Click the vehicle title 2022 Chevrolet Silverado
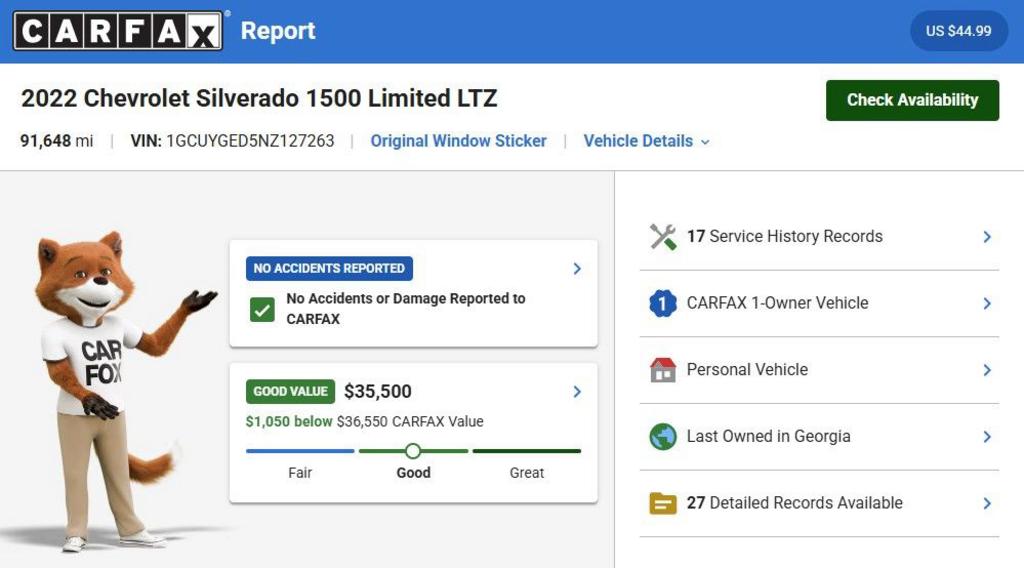Viewport: 1024px width, 568px height. pyautogui.click(x=259, y=99)
